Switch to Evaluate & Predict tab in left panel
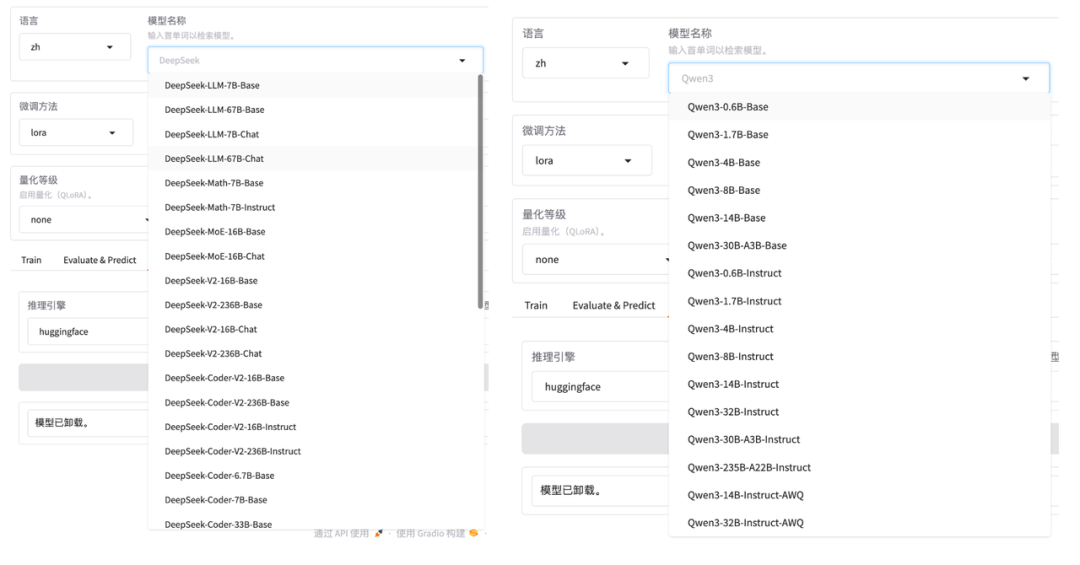This screenshot has height=565, width=1080. pos(100,260)
